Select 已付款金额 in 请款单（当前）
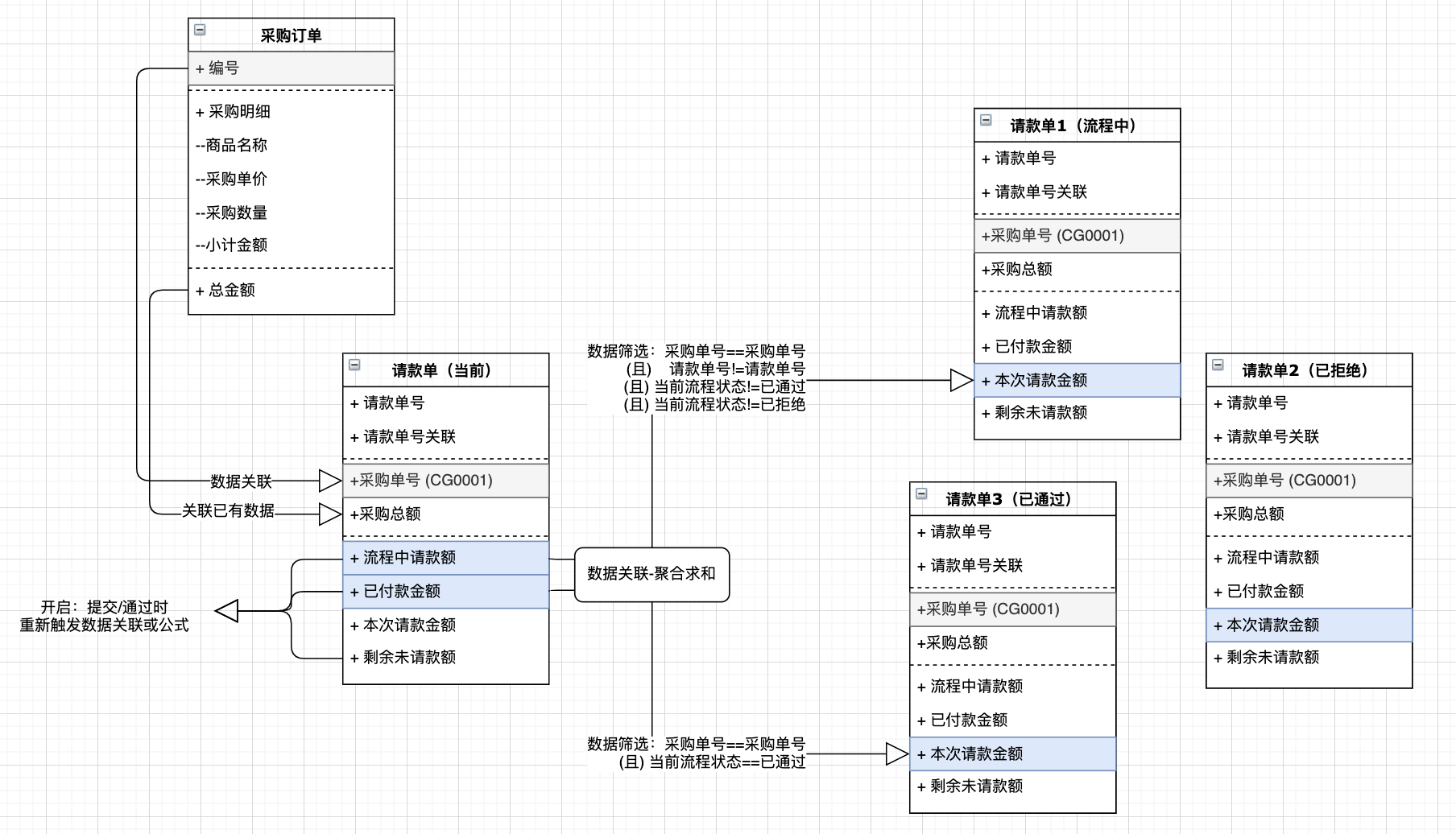Viewport: 1456px width, 834px height. coord(446,592)
